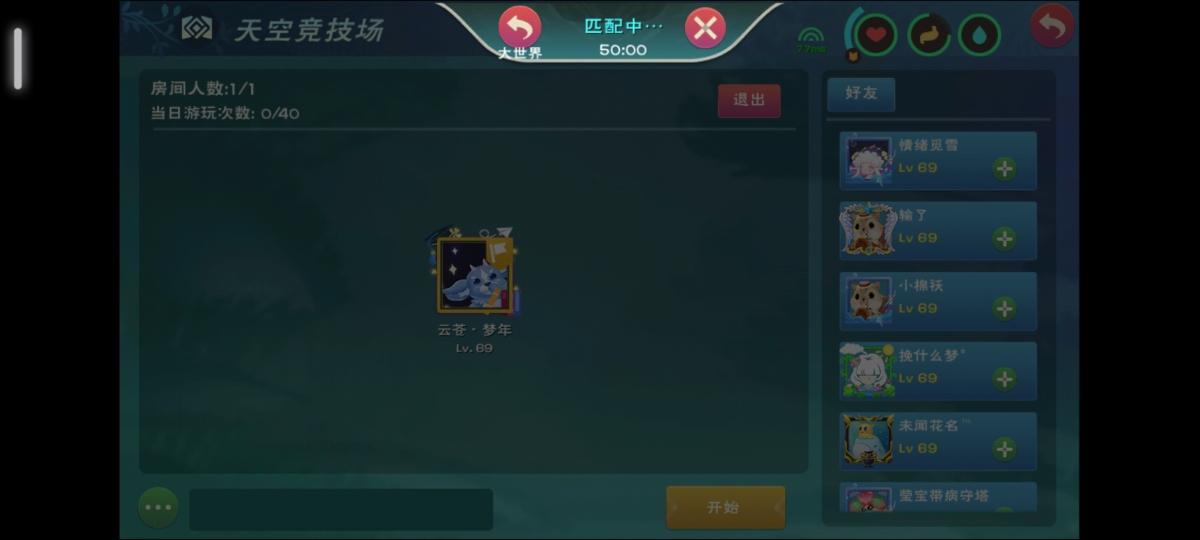This screenshot has width=1200, height=540.
Task: Invite friend 未闻花名 with plus icon
Action: pyautogui.click(x=1004, y=448)
